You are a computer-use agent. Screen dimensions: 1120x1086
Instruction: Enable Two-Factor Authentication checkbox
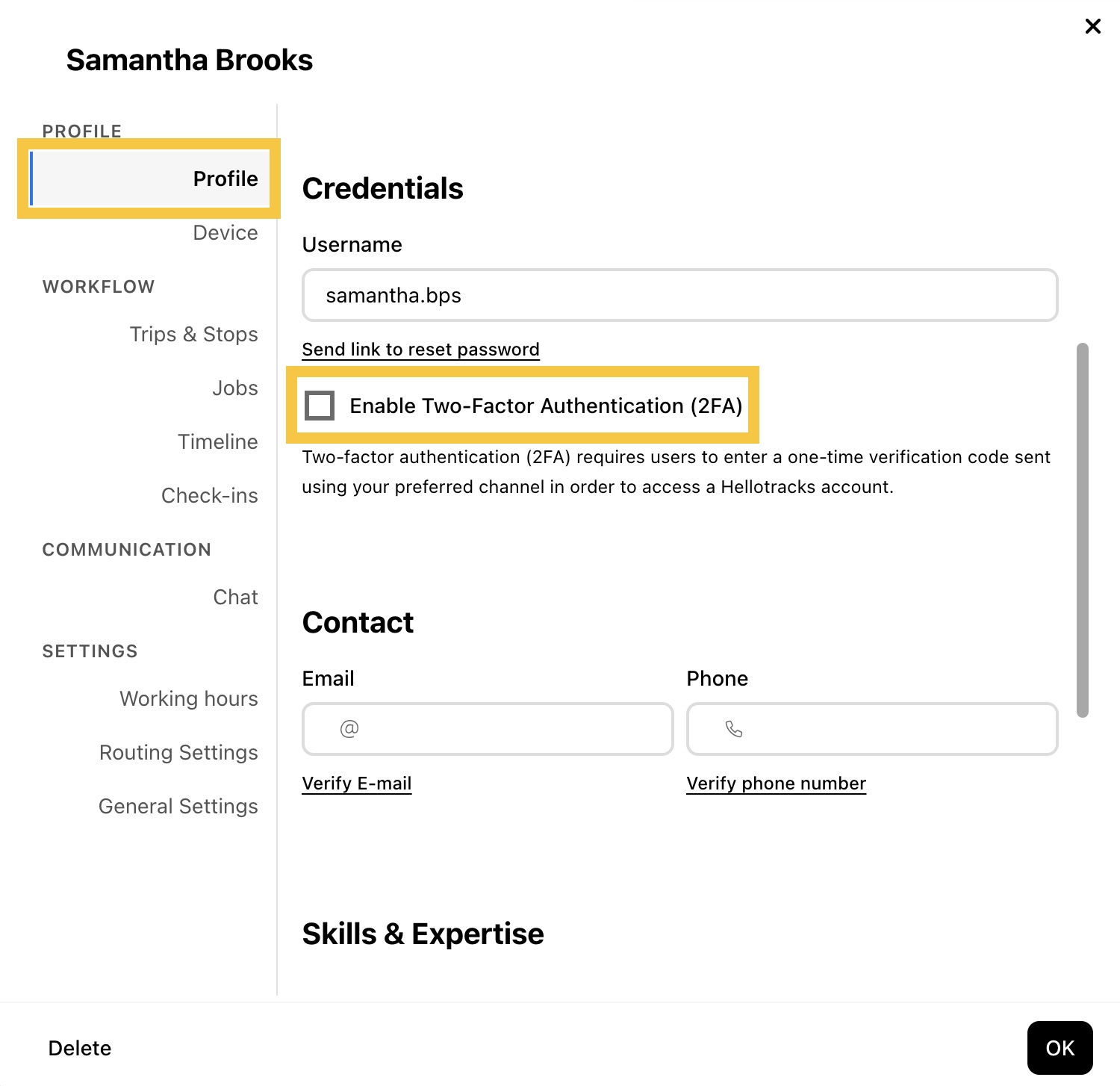(x=320, y=406)
